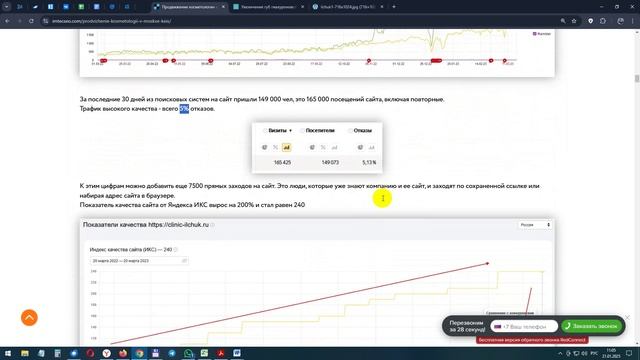The image size is (640, 360).
Task: Click the bar chart icon under Отказы
Action: pyautogui.click(x=371, y=147)
